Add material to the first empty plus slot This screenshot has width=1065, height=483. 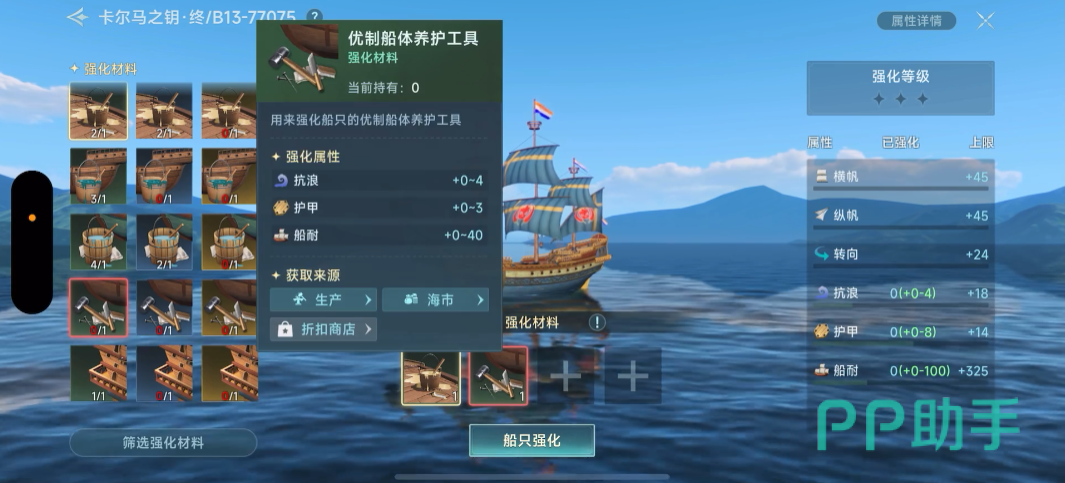coord(565,376)
